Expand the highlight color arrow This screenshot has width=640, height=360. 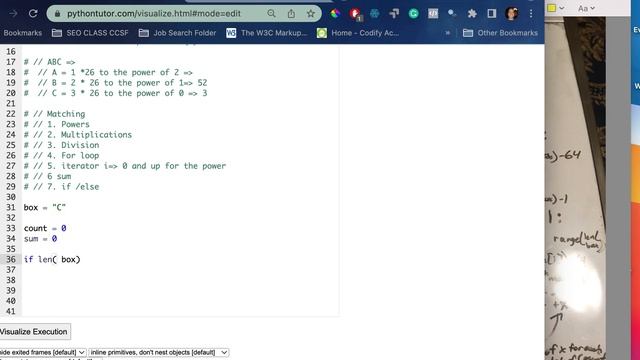[562, 8]
